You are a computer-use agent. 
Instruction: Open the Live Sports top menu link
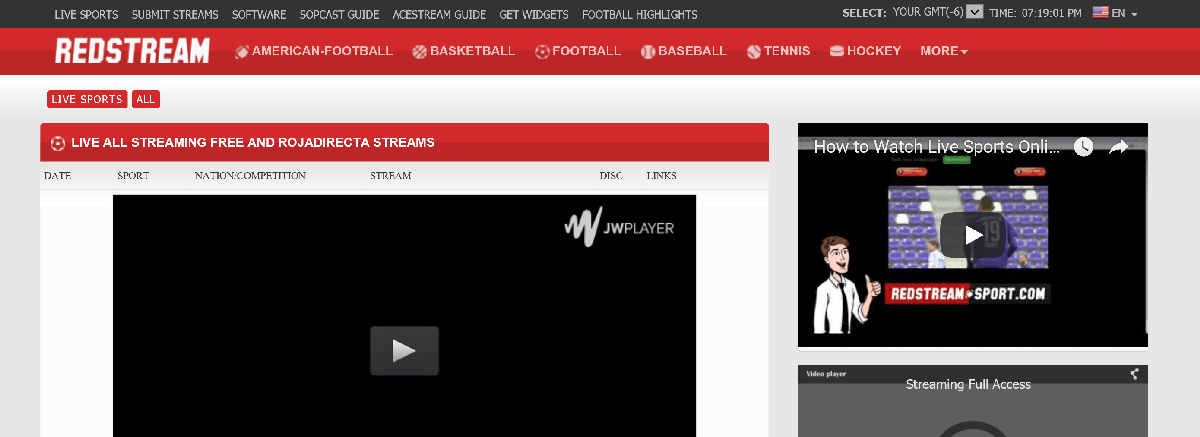86,15
